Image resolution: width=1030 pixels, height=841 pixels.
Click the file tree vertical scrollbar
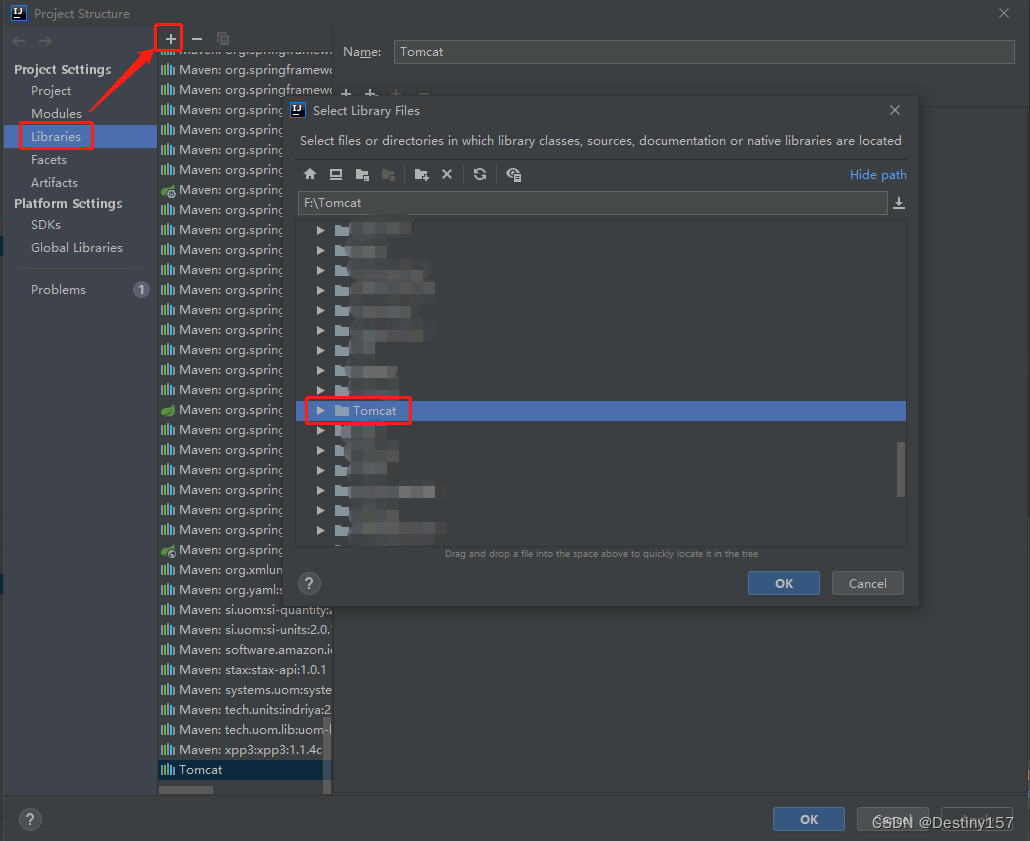click(901, 469)
